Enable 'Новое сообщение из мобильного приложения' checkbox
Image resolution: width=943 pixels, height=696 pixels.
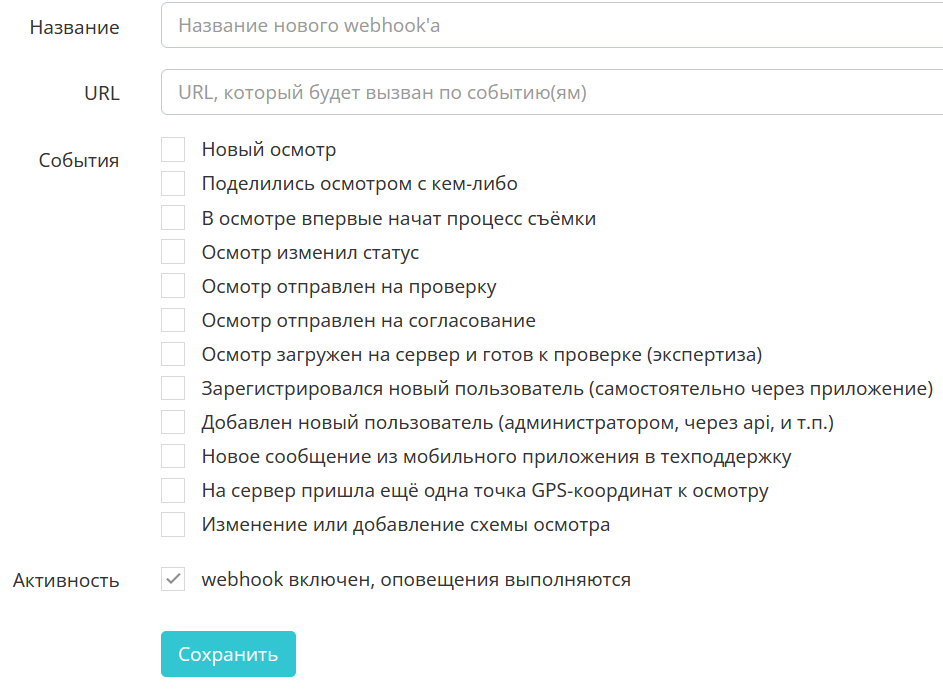click(173, 456)
